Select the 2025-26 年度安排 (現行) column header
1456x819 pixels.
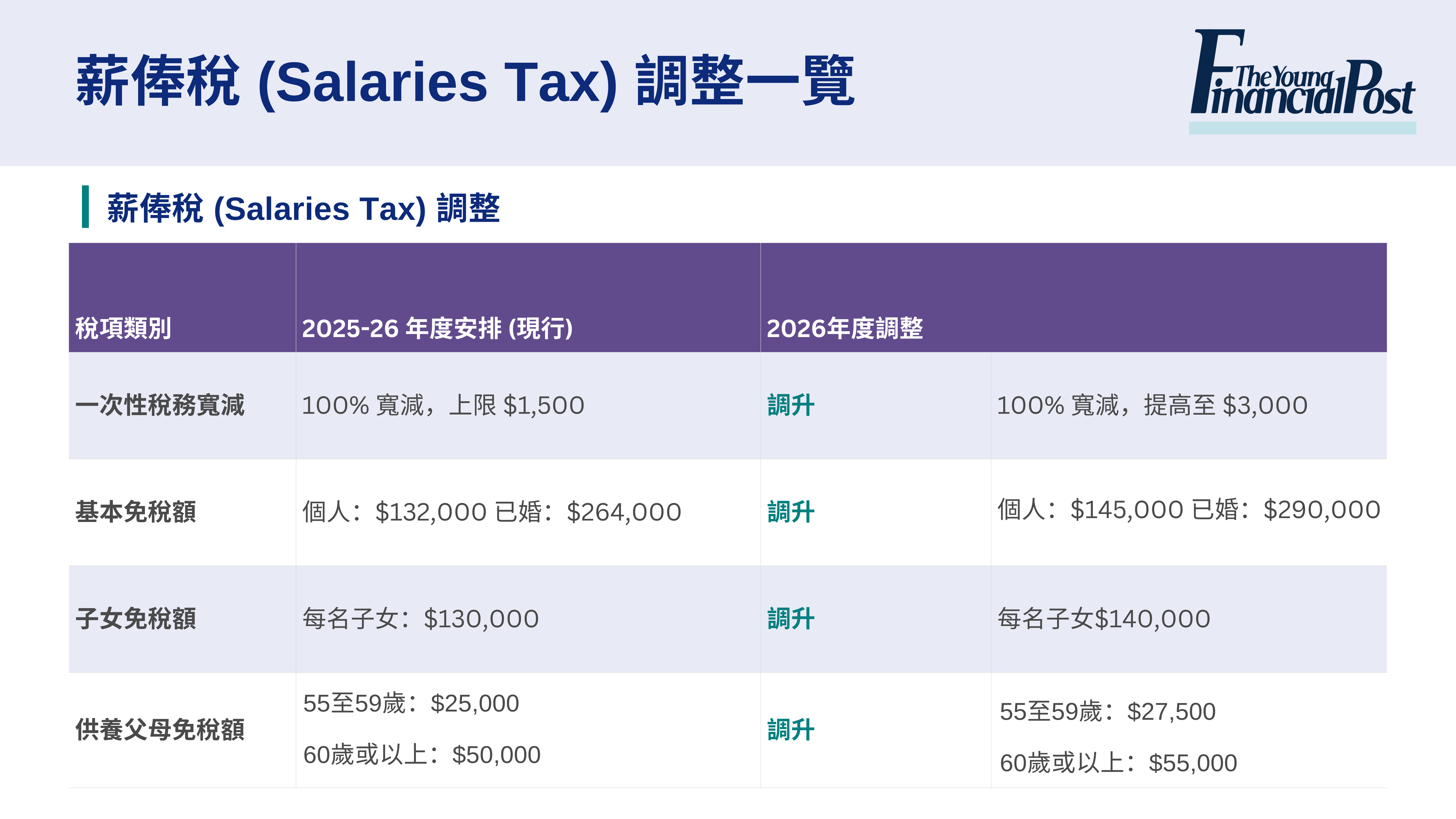[x=437, y=328]
